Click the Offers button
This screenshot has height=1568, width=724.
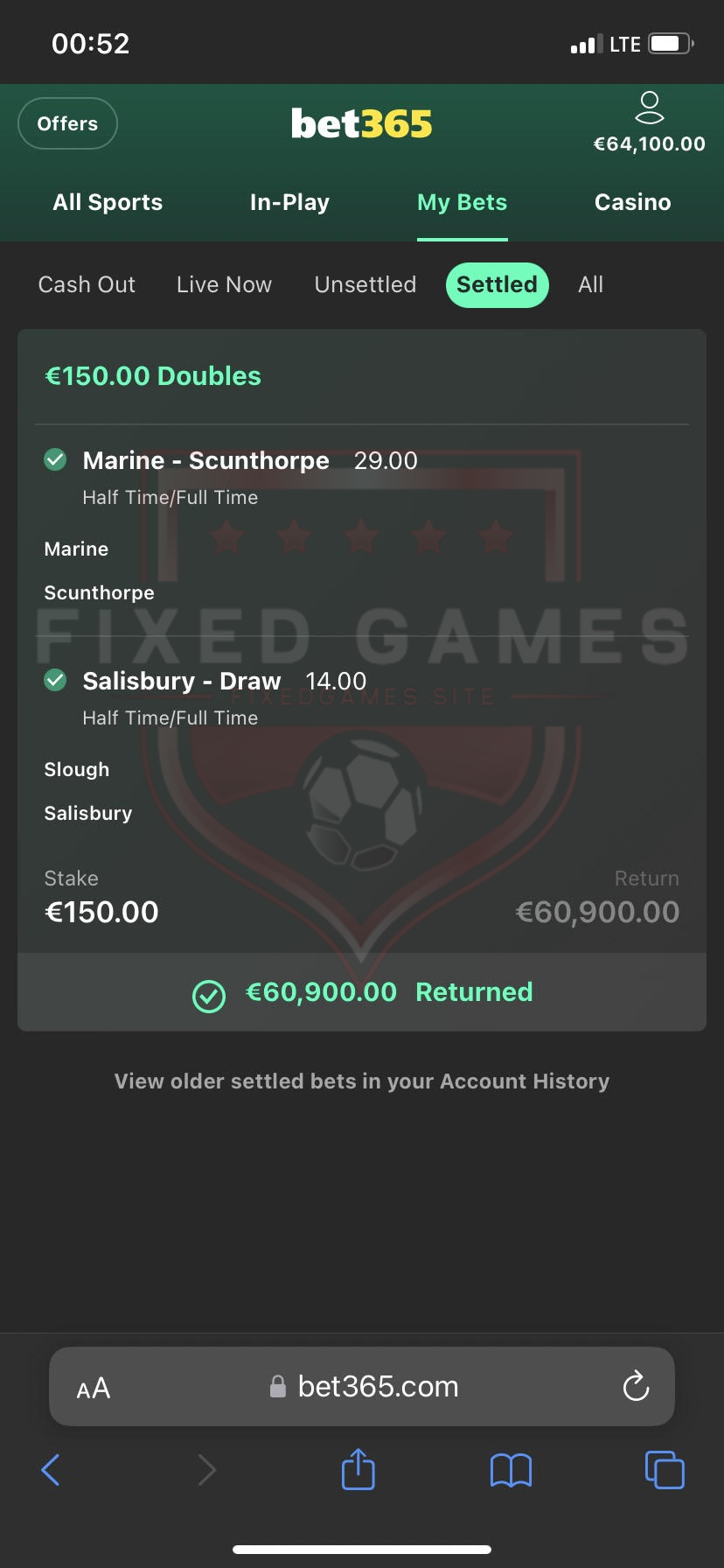[67, 123]
